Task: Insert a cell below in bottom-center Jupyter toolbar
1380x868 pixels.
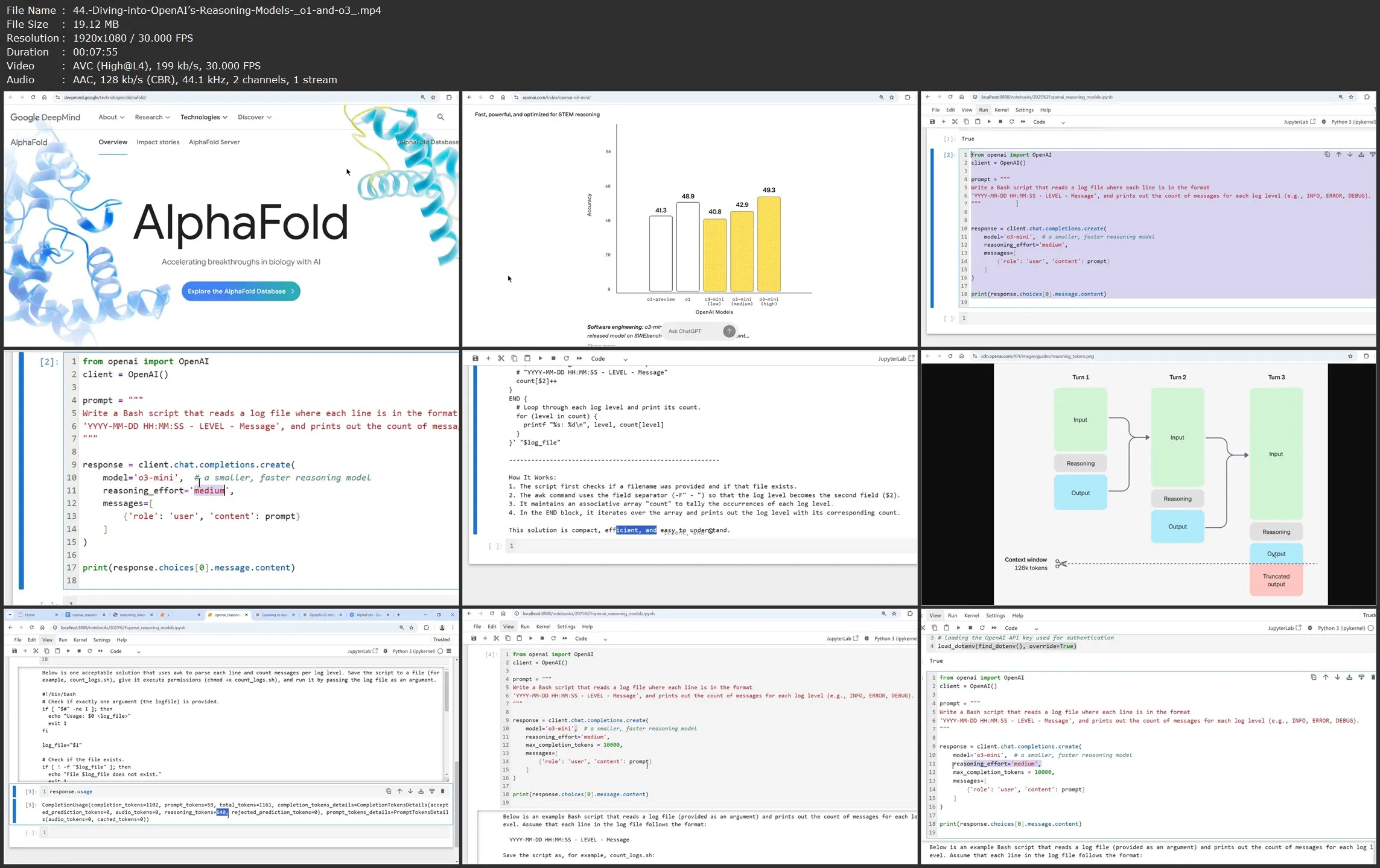Action: tap(485, 638)
